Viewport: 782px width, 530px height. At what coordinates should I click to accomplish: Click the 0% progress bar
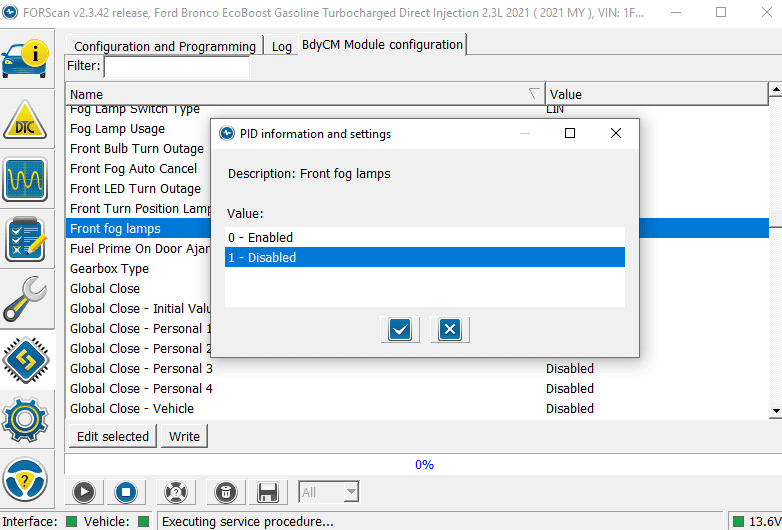pyautogui.click(x=424, y=464)
